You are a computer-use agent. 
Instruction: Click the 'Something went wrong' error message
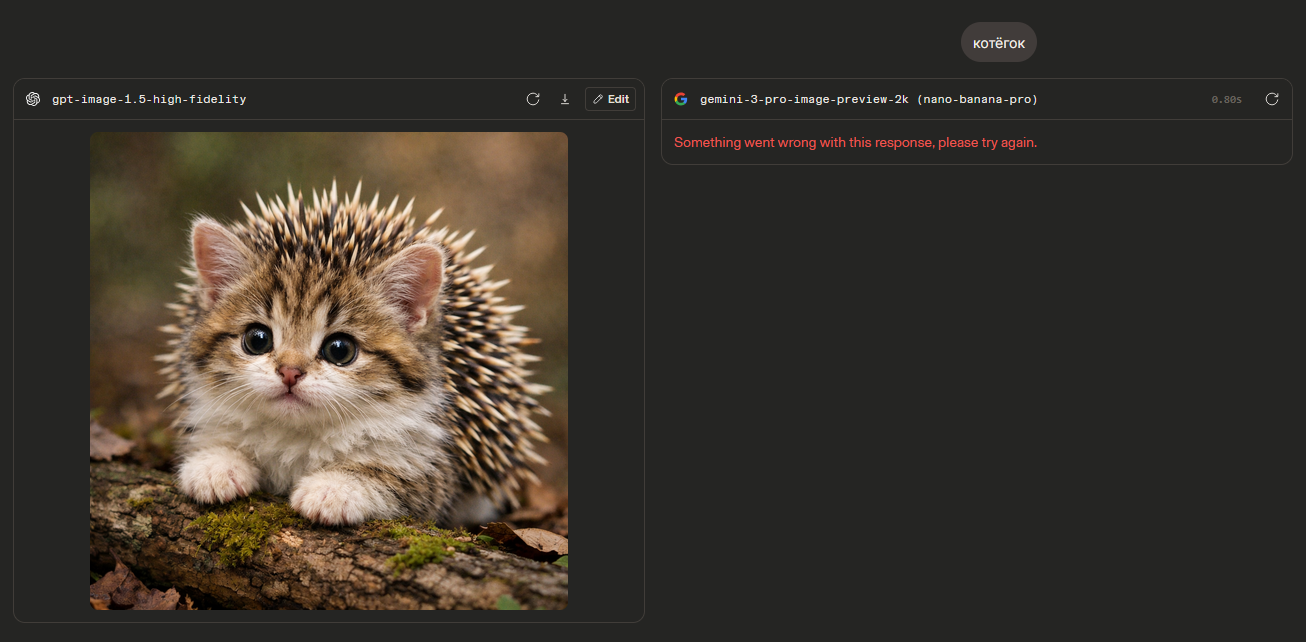pyautogui.click(x=856, y=142)
